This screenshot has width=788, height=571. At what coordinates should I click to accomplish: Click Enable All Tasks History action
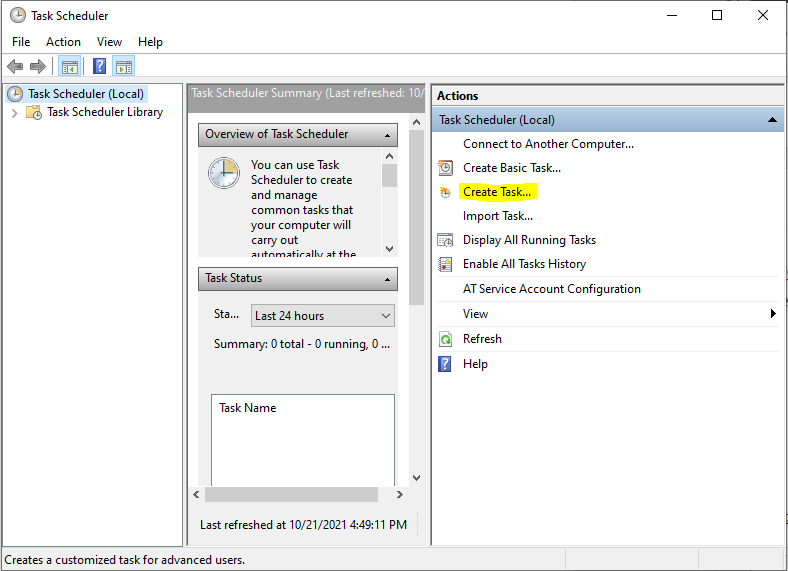click(x=524, y=264)
